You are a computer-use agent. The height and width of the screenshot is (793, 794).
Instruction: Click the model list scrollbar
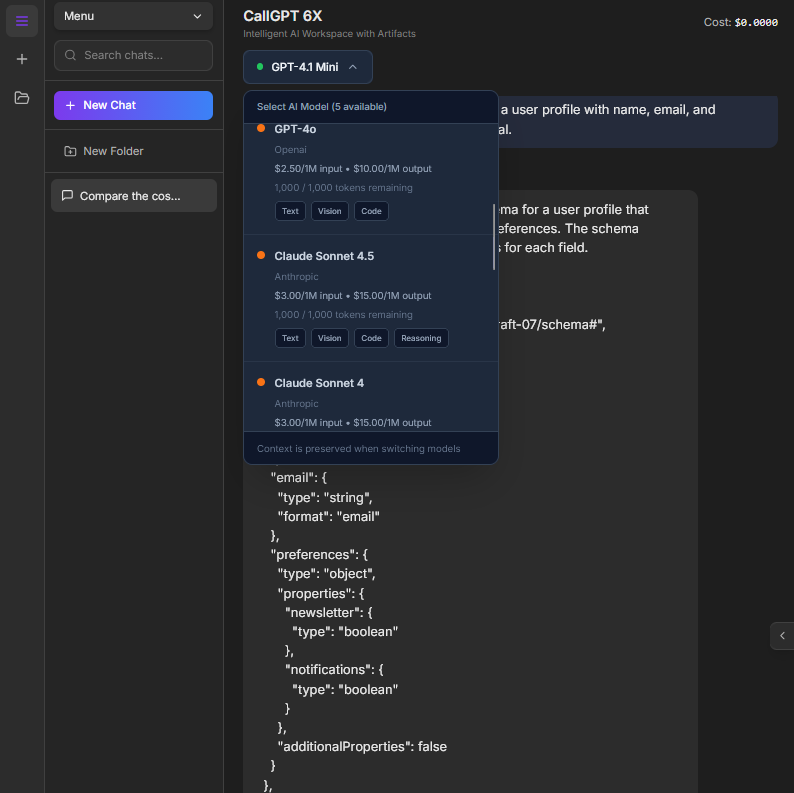(494, 235)
